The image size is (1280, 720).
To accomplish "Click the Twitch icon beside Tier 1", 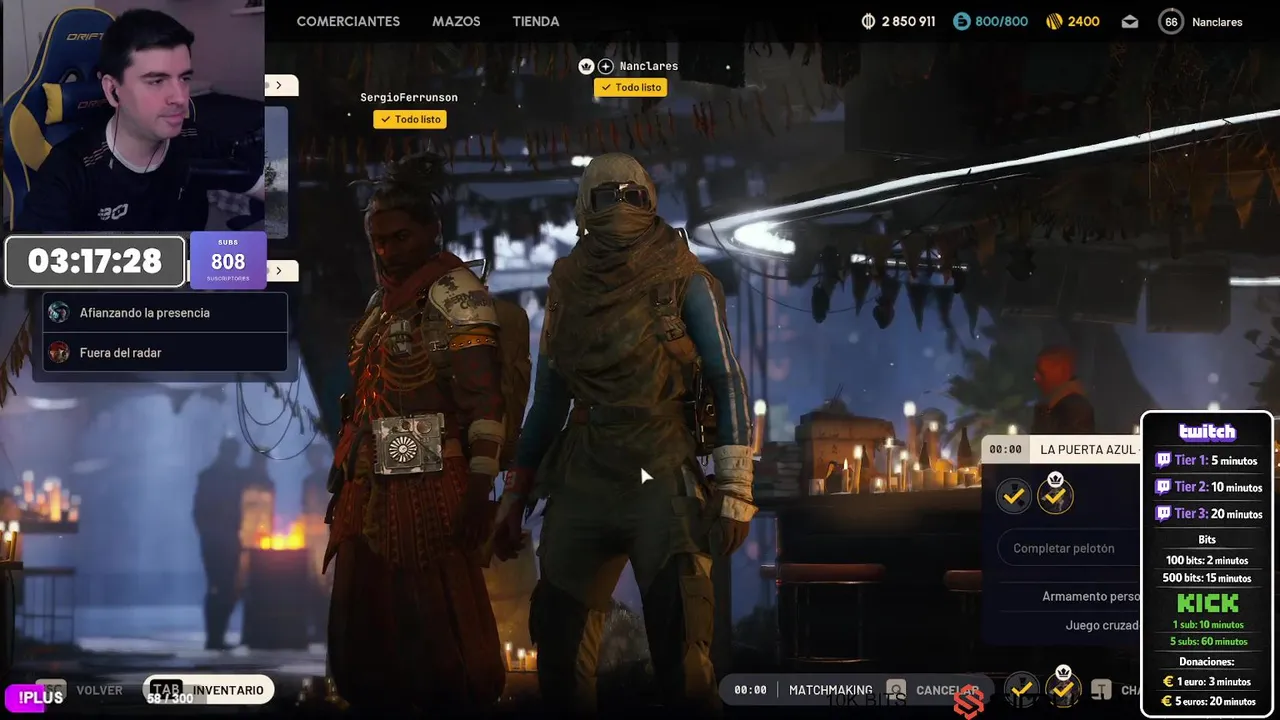I will (1163, 461).
